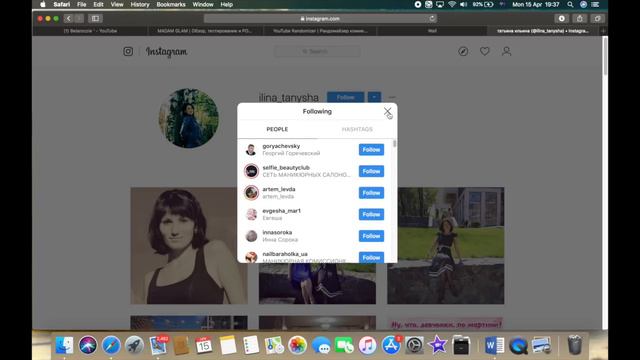Viewport: 640px width, 360px height.
Task: Open Microsoft Word from the Dock
Action: pyautogui.click(x=495, y=345)
